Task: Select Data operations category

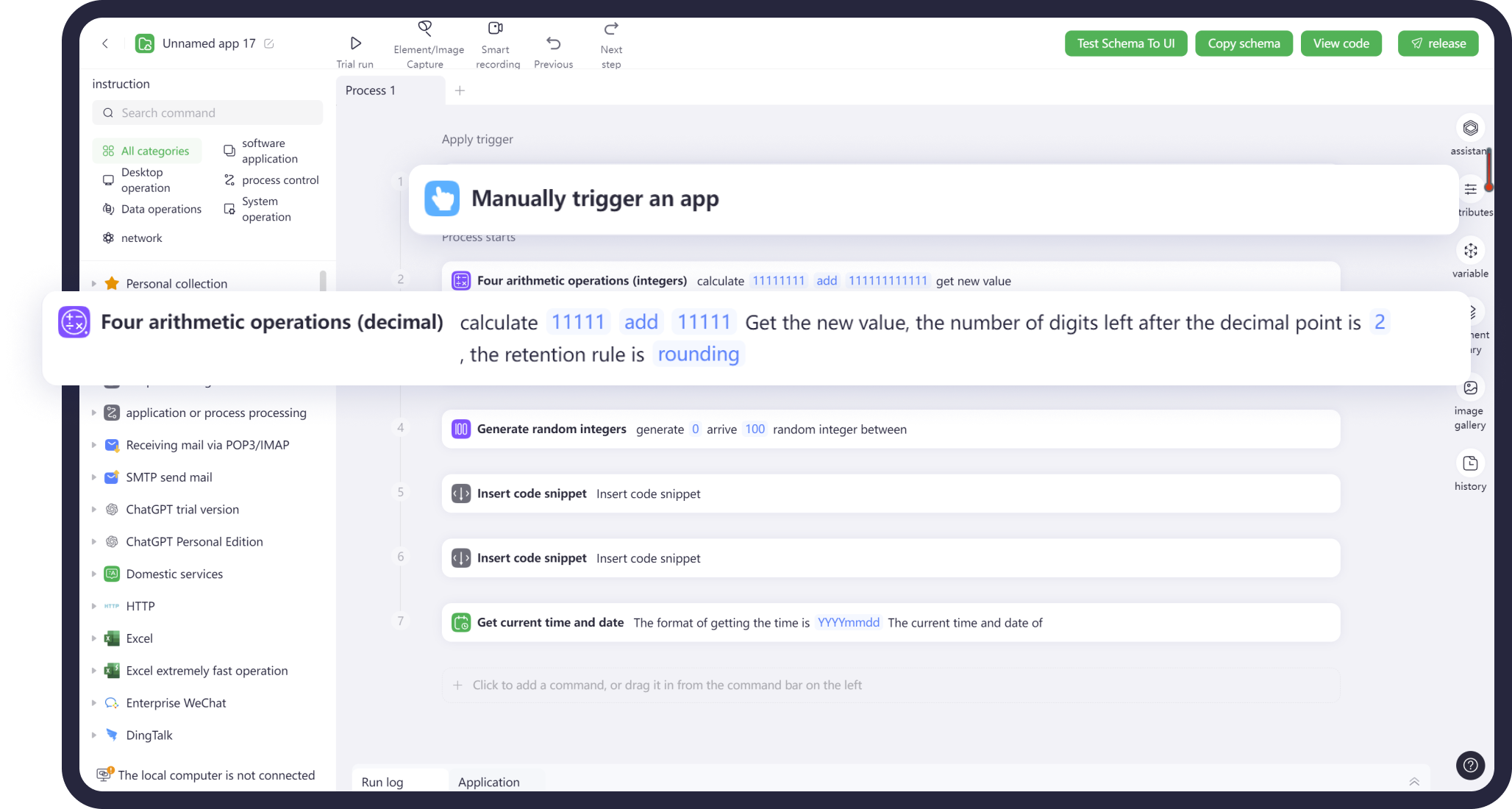Action: (x=151, y=209)
